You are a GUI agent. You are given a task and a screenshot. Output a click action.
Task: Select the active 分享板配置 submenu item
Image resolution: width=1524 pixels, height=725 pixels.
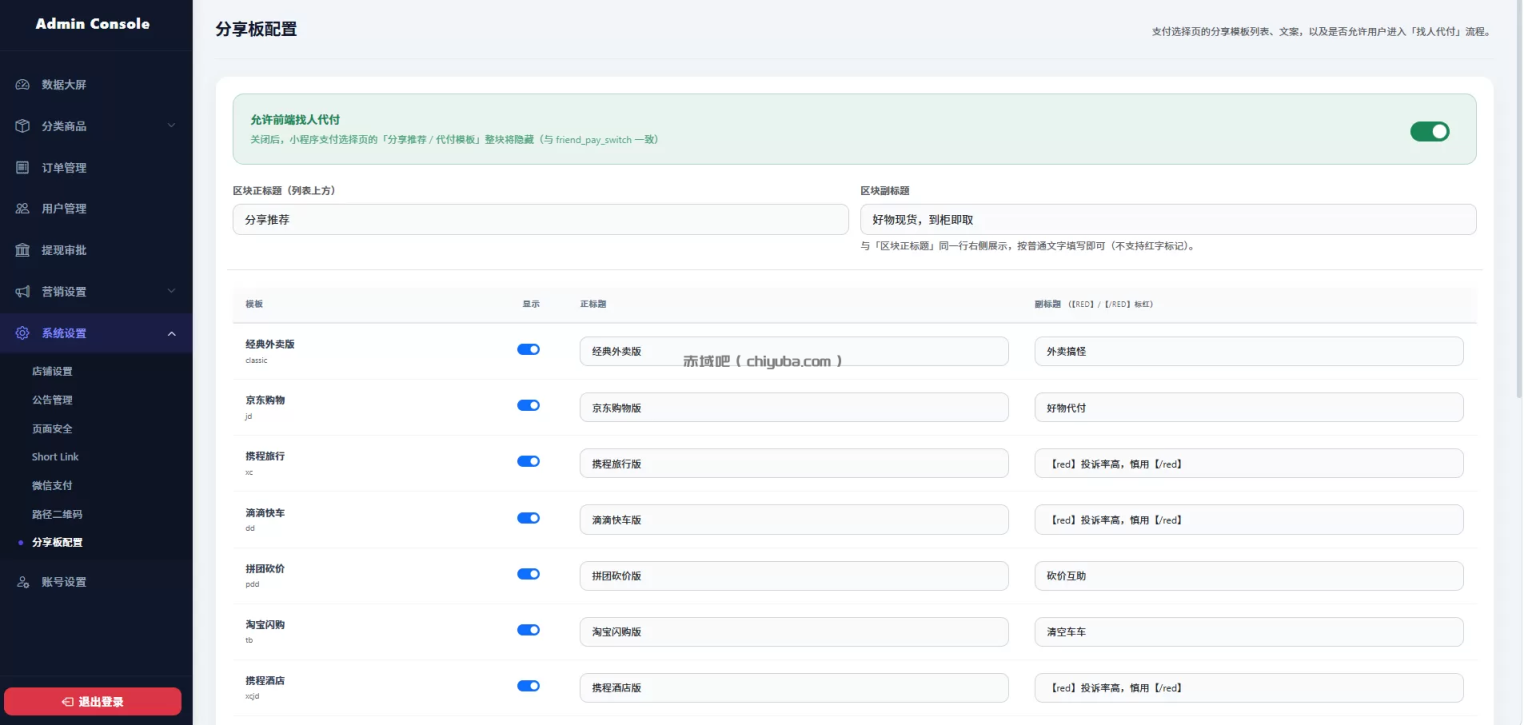tap(57, 542)
